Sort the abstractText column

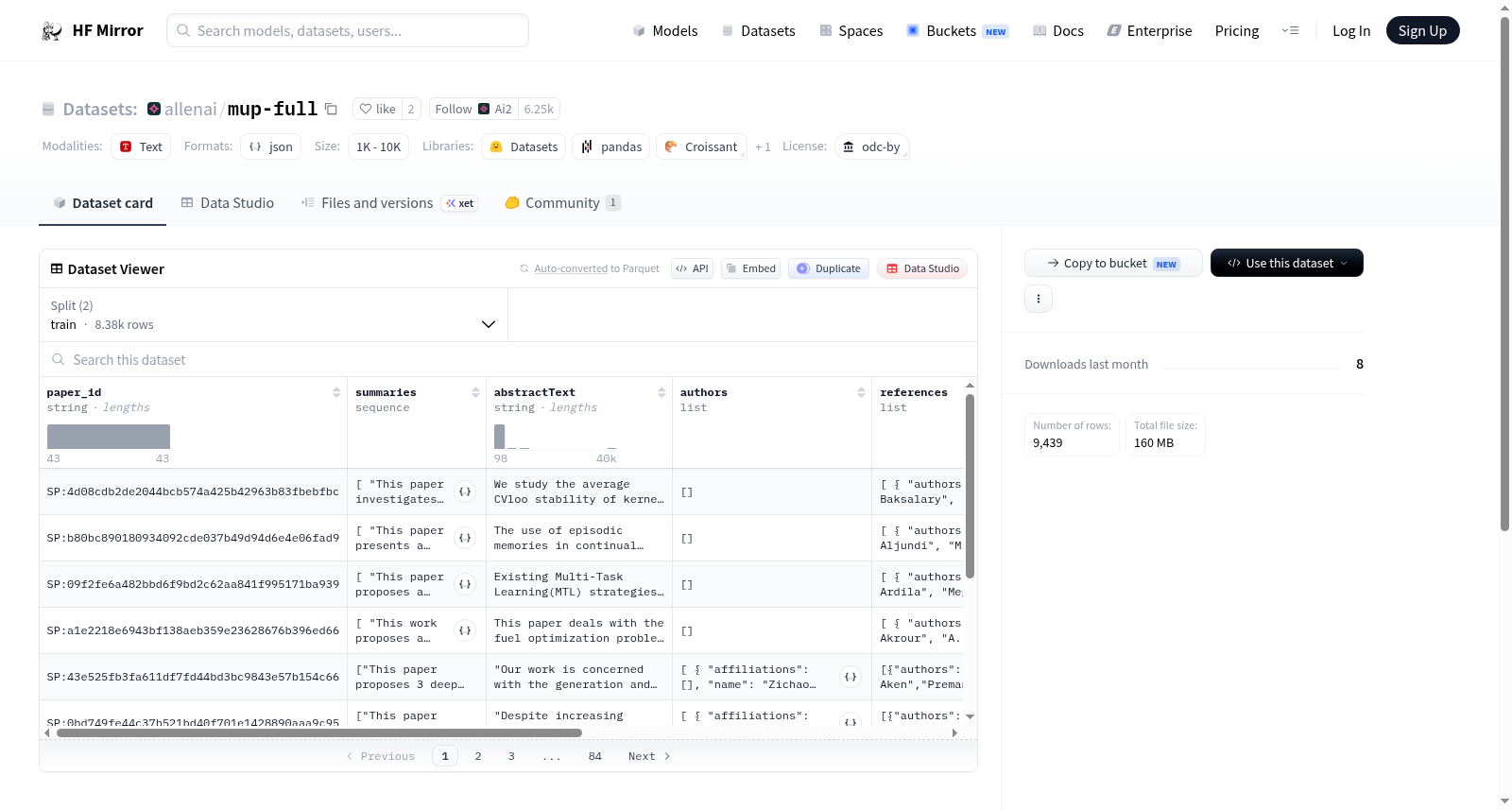click(661, 392)
